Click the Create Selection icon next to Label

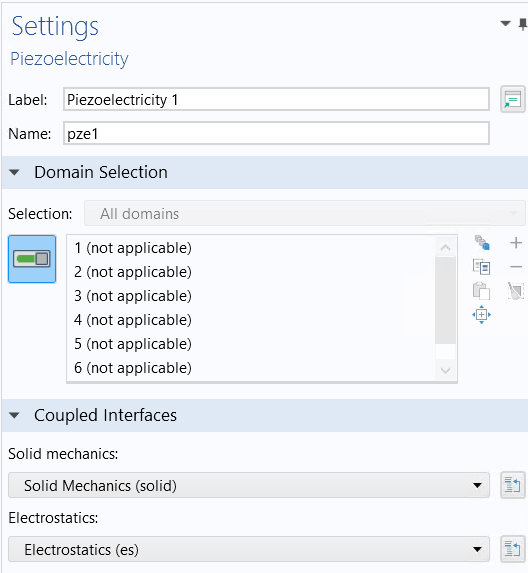513,99
